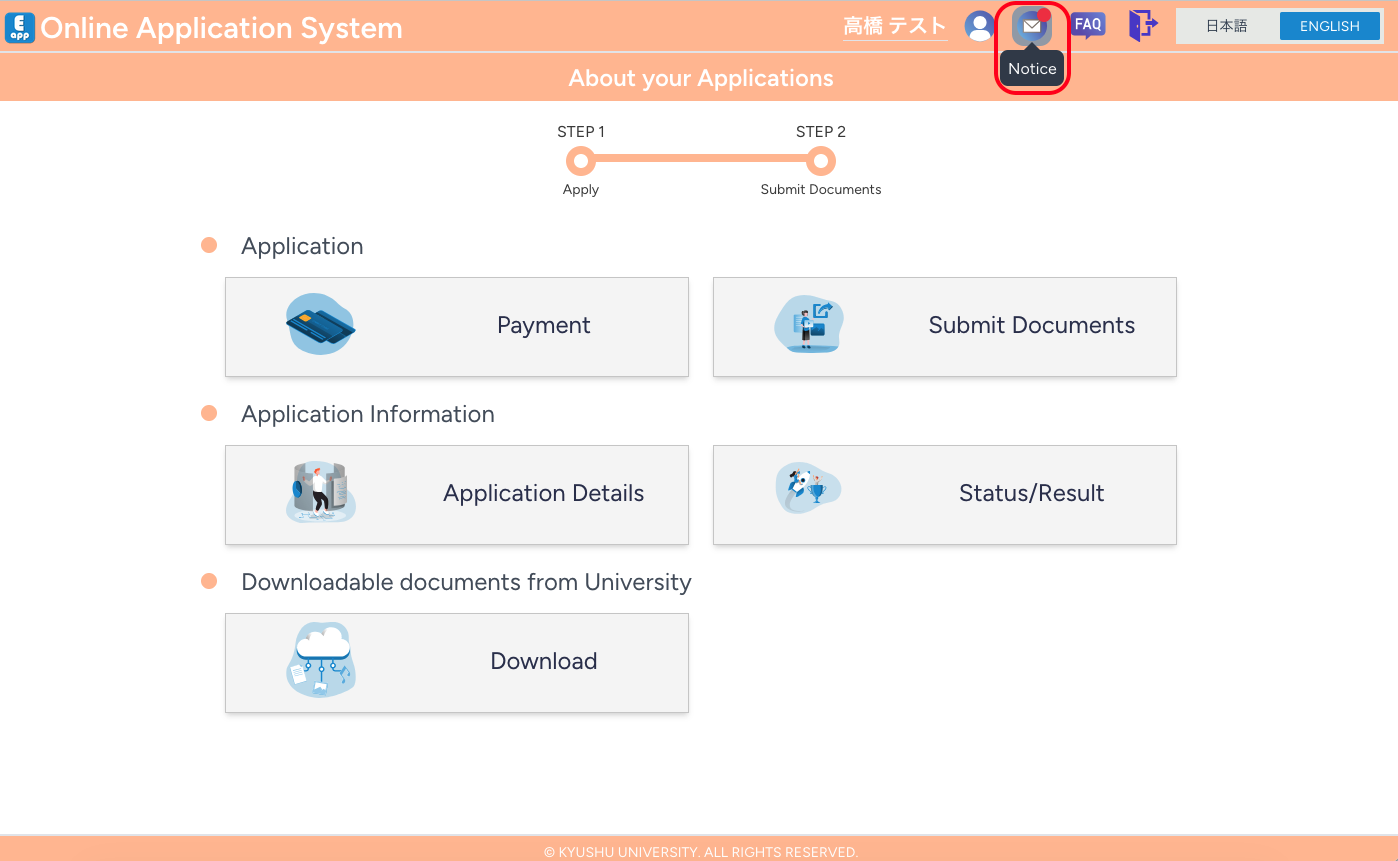Screen dimensions: 1398x861
Task: Click the Submit Documents upload illustration
Action: 809,325
